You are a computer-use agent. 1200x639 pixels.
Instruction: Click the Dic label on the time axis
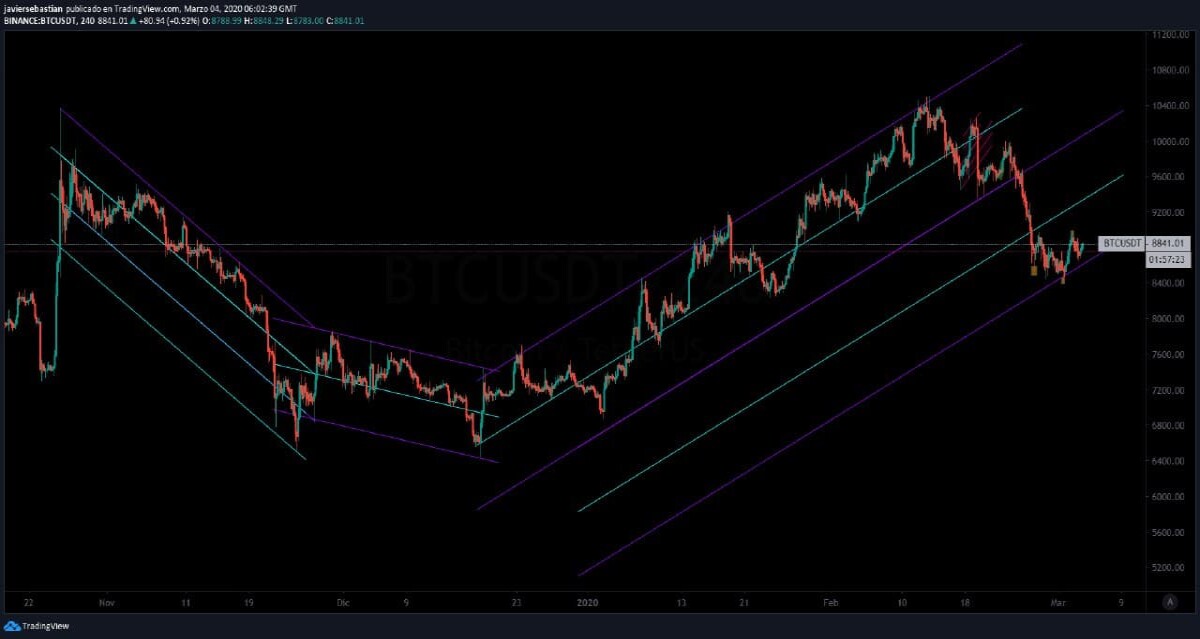(343, 603)
